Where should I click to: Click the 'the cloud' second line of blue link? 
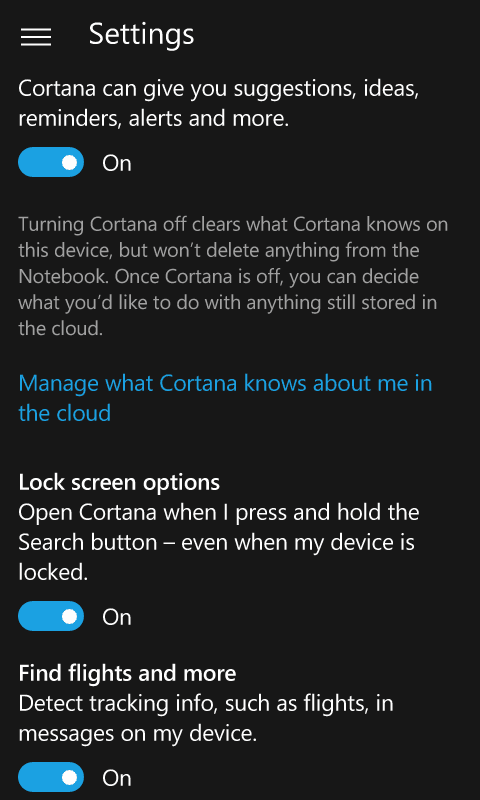65,413
